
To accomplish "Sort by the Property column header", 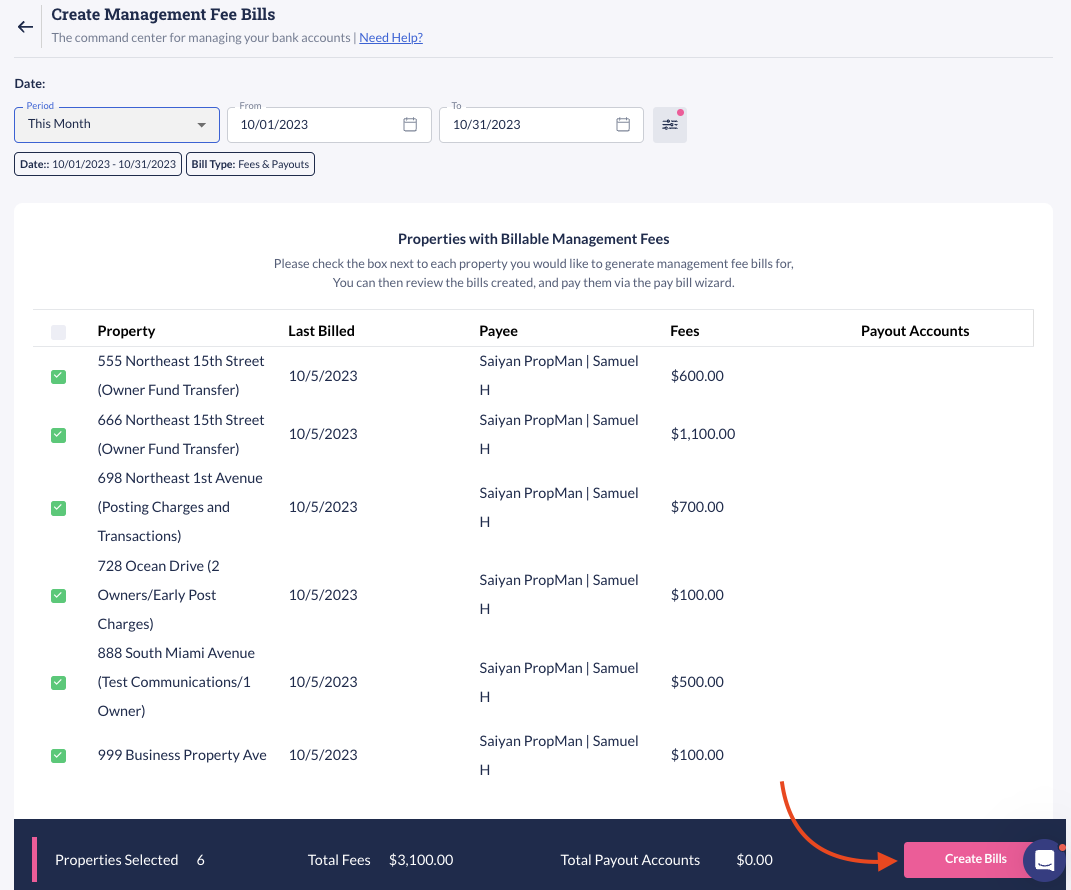I will [126, 331].
